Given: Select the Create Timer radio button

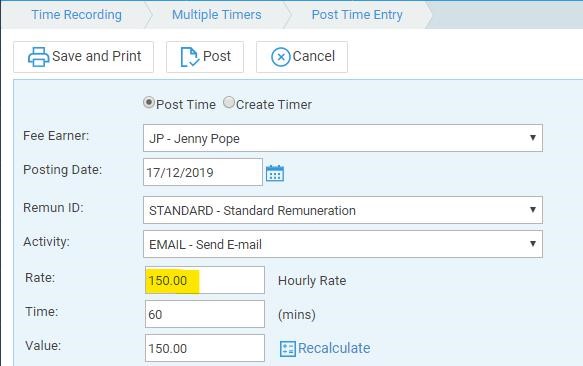Looking at the screenshot, I should click(x=229, y=103).
